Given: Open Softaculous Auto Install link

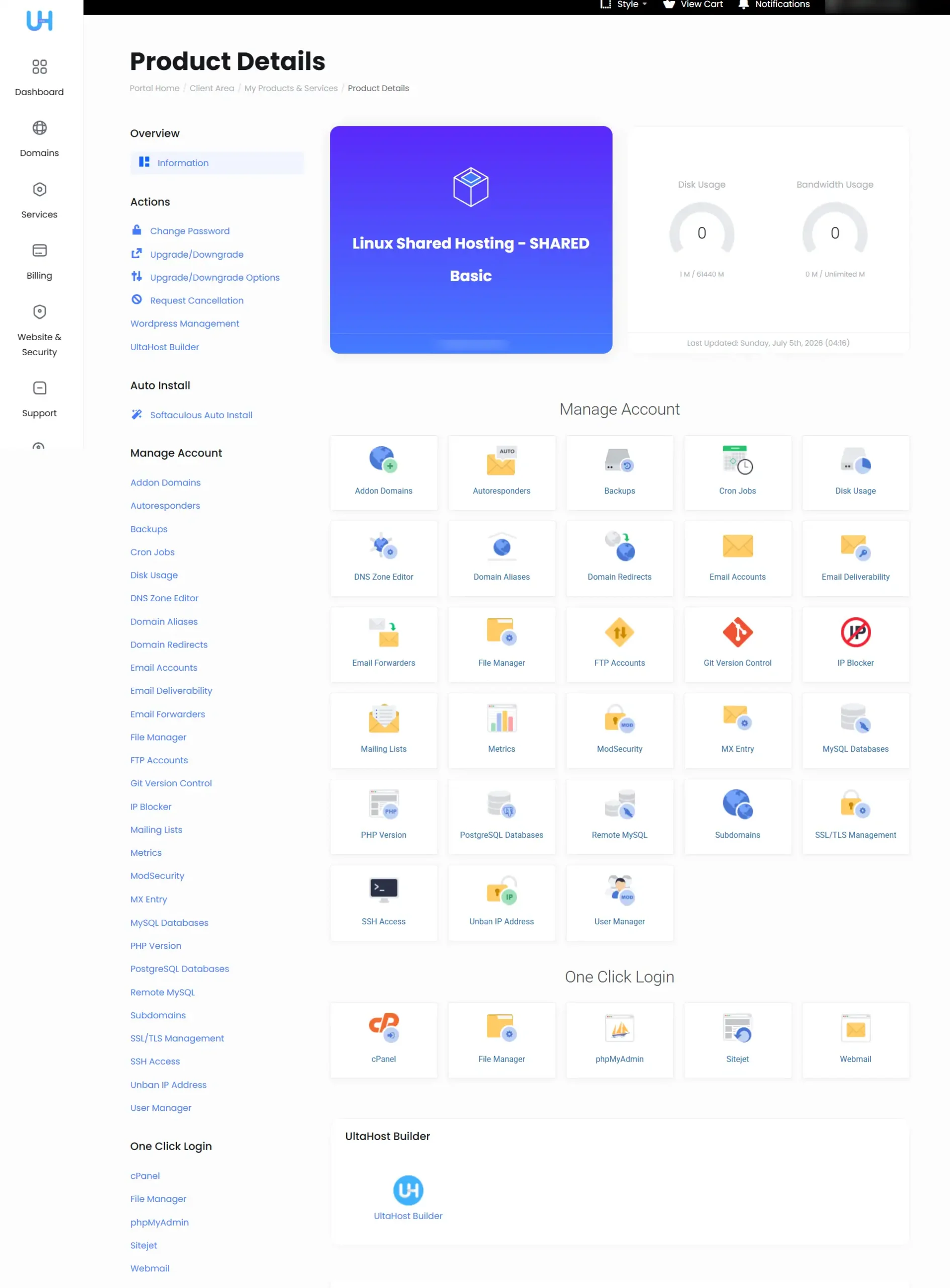Looking at the screenshot, I should point(201,415).
